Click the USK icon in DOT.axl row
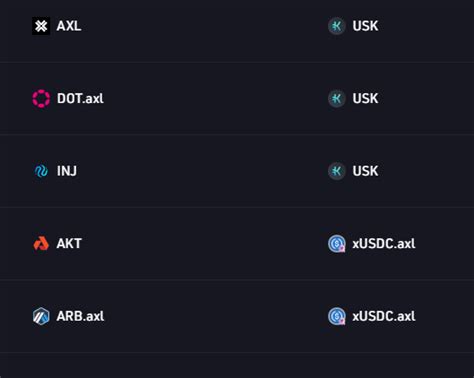 (x=337, y=99)
